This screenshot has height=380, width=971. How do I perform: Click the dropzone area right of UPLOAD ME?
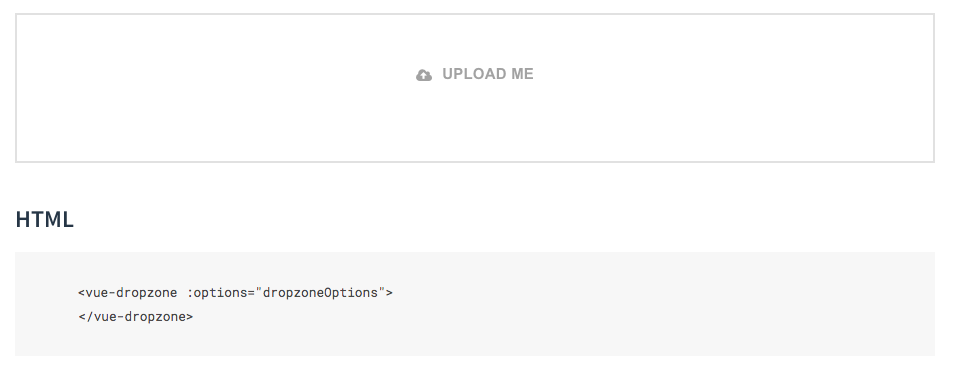point(731,75)
